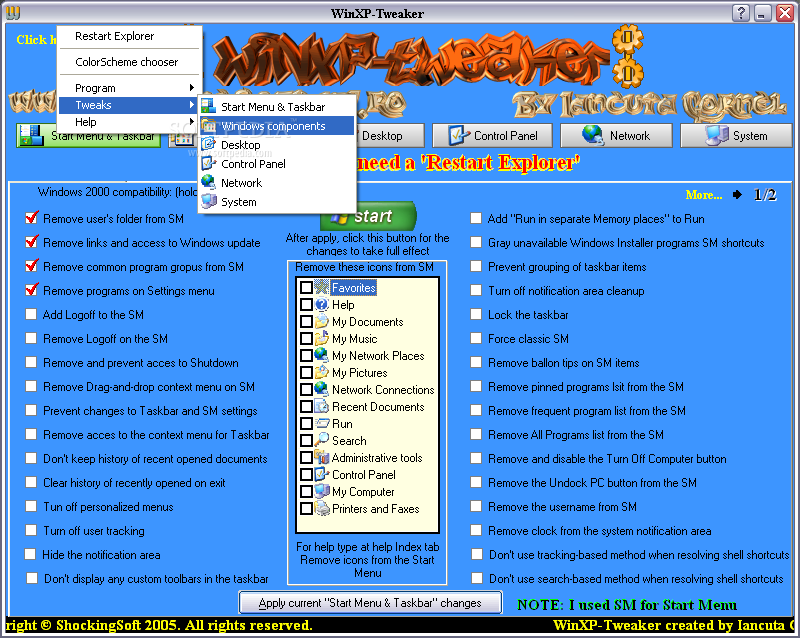
Task: Click the green start button
Action: pyautogui.click(x=368, y=216)
